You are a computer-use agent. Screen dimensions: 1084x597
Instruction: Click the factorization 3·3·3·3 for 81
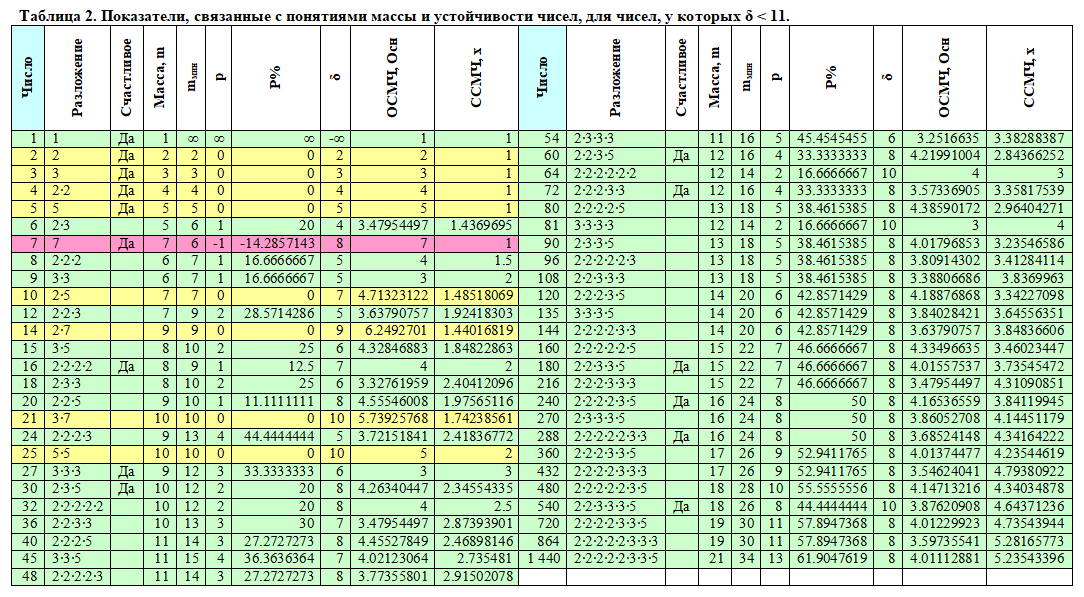coord(615,226)
